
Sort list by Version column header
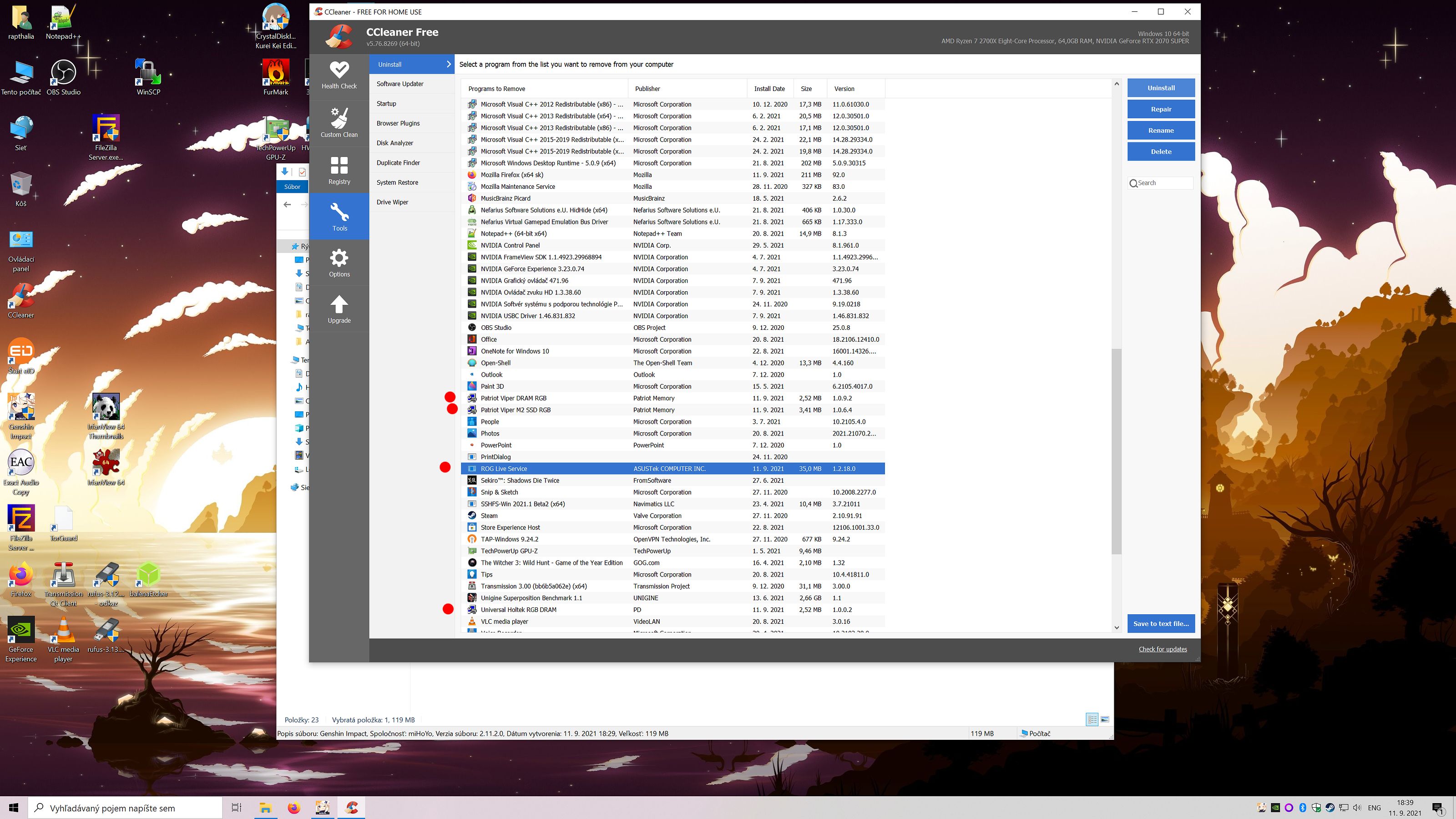click(x=856, y=89)
